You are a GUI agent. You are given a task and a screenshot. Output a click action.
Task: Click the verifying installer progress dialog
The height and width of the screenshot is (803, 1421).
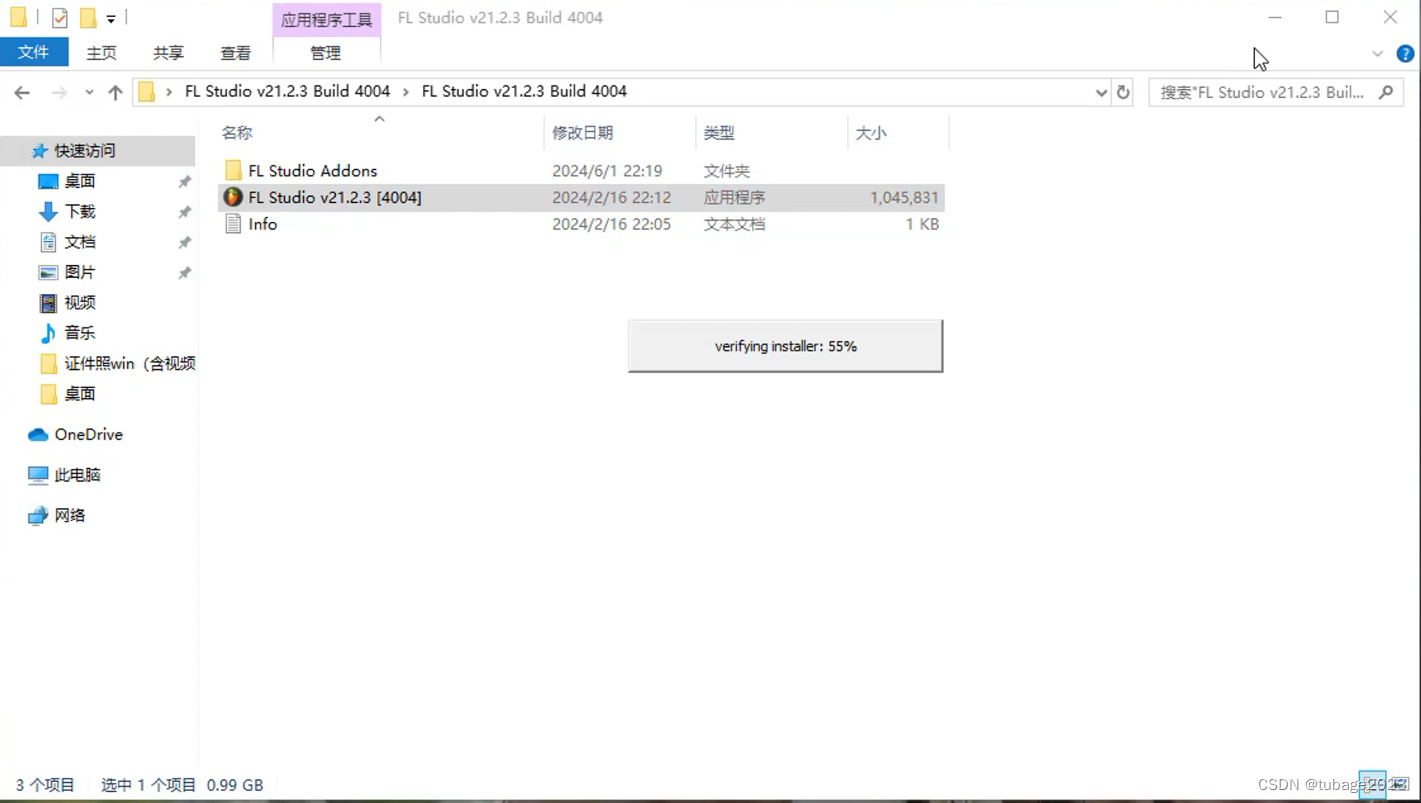point(785,346)
